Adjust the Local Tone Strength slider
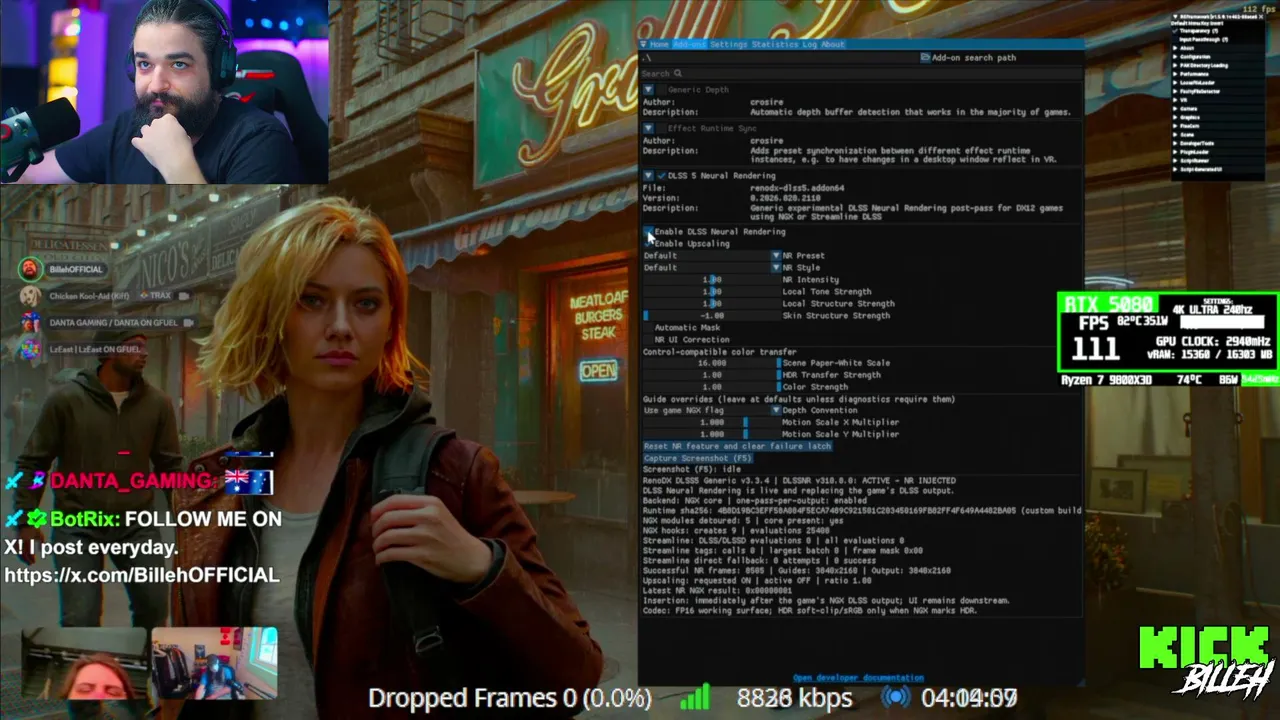Viewport: 1280px width, 720px height. pos(711,292)
